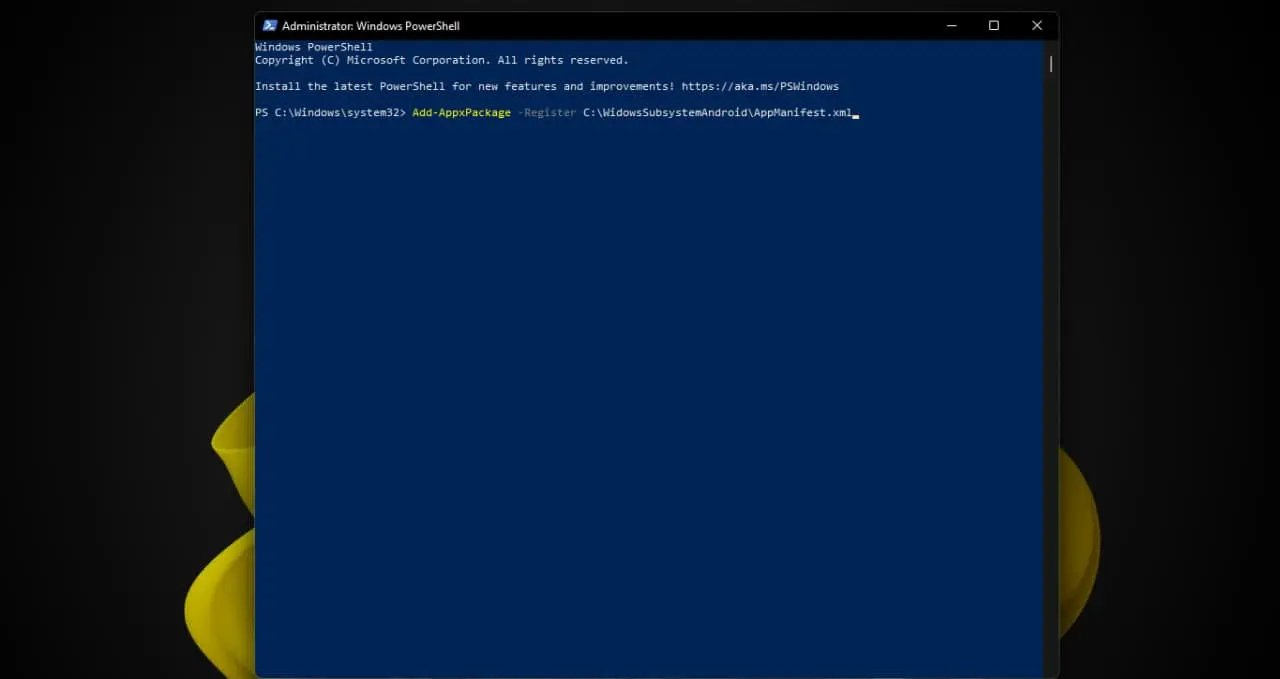1280x679 pixels.
Task: Open the PowerShell icon system menu
Action: (x=269, y=26)
